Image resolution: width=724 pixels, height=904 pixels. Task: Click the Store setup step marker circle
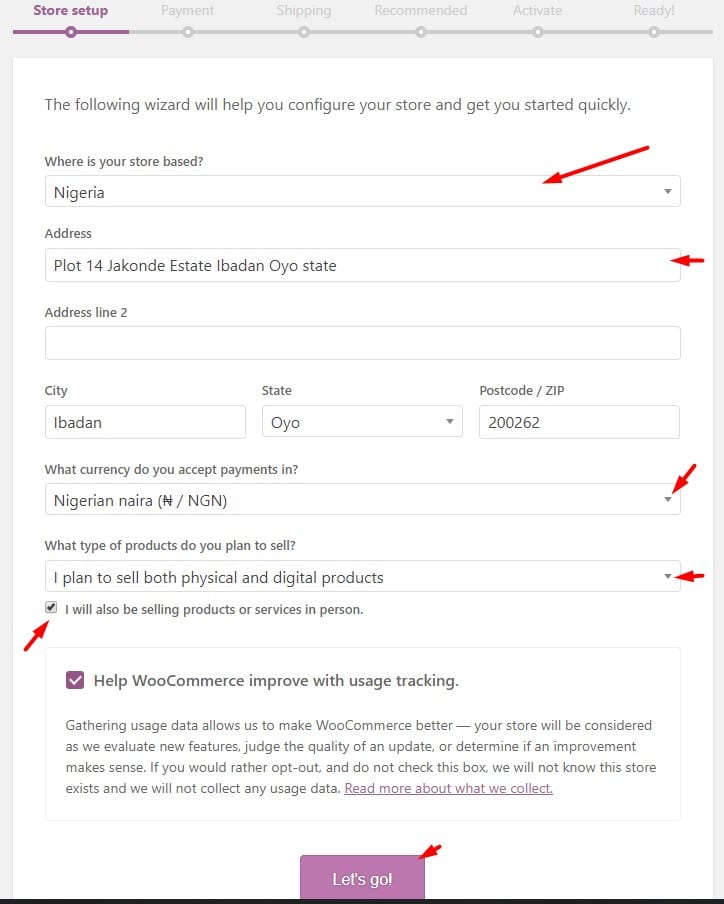tap(70, 32)
